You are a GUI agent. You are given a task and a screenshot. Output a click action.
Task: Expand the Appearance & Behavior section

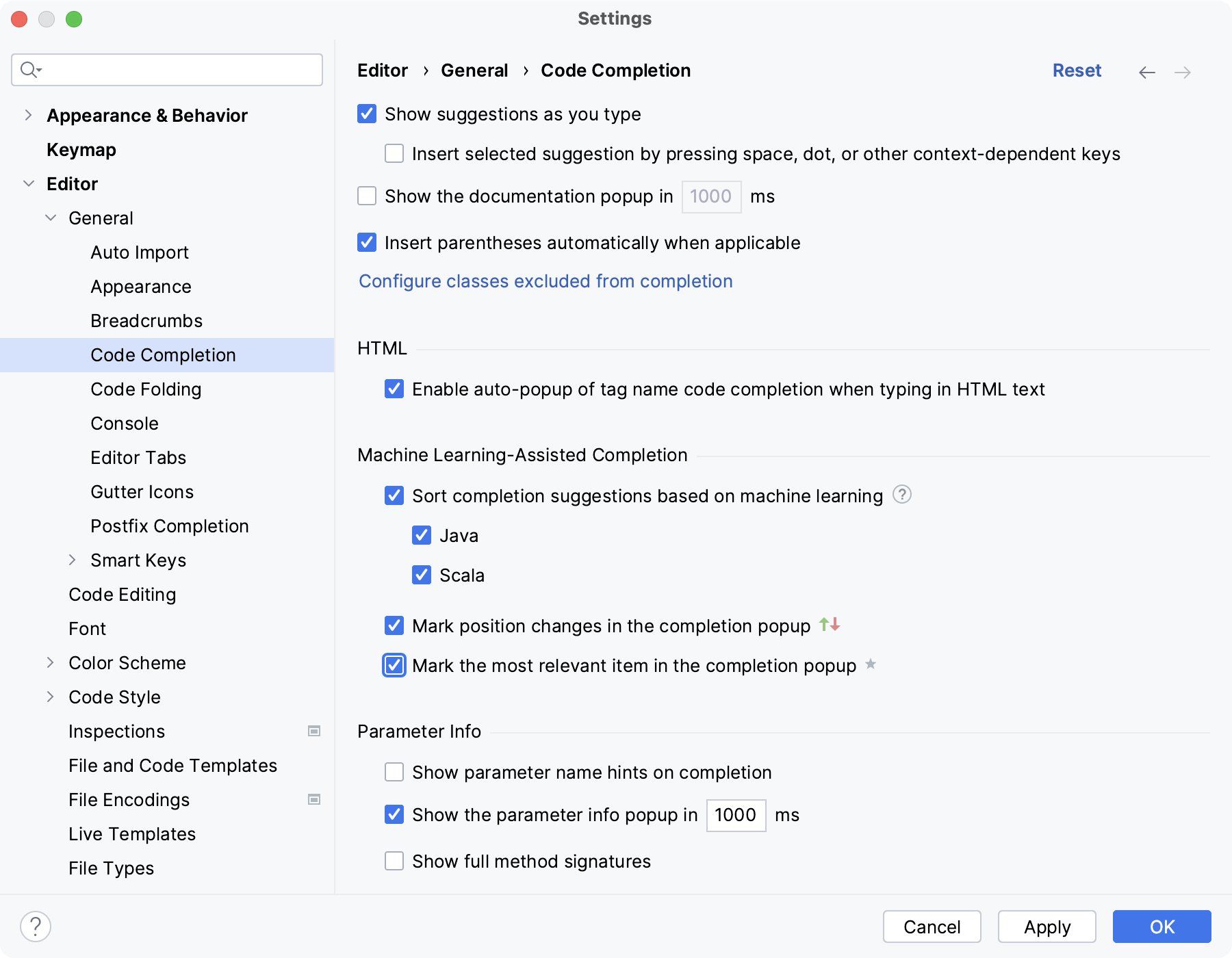coord(27,115)
